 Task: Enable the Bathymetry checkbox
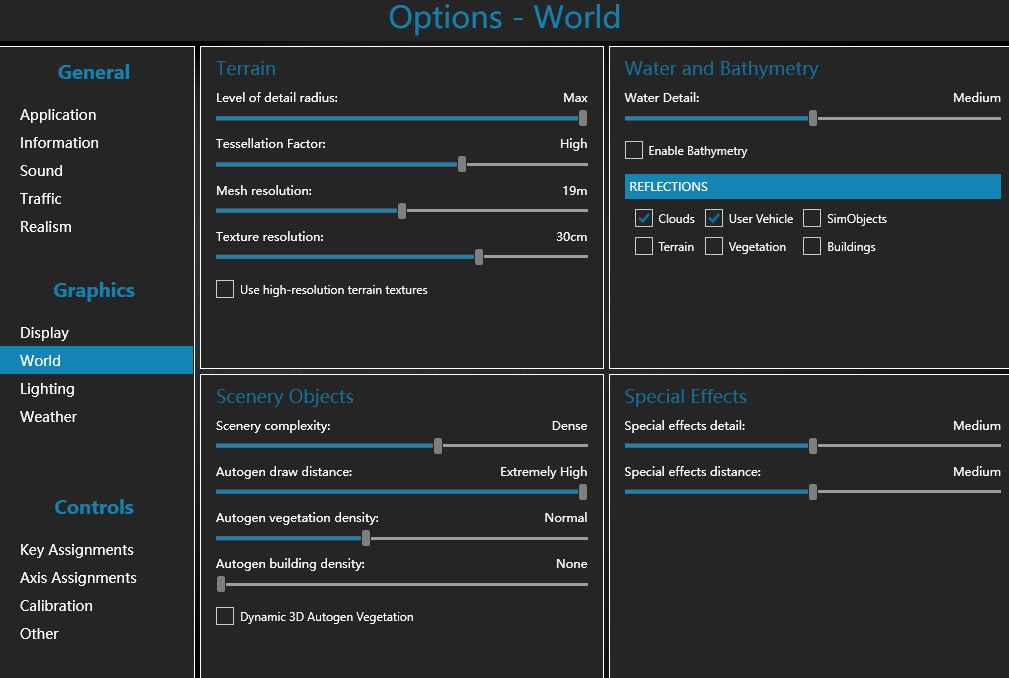pos(634,151)
